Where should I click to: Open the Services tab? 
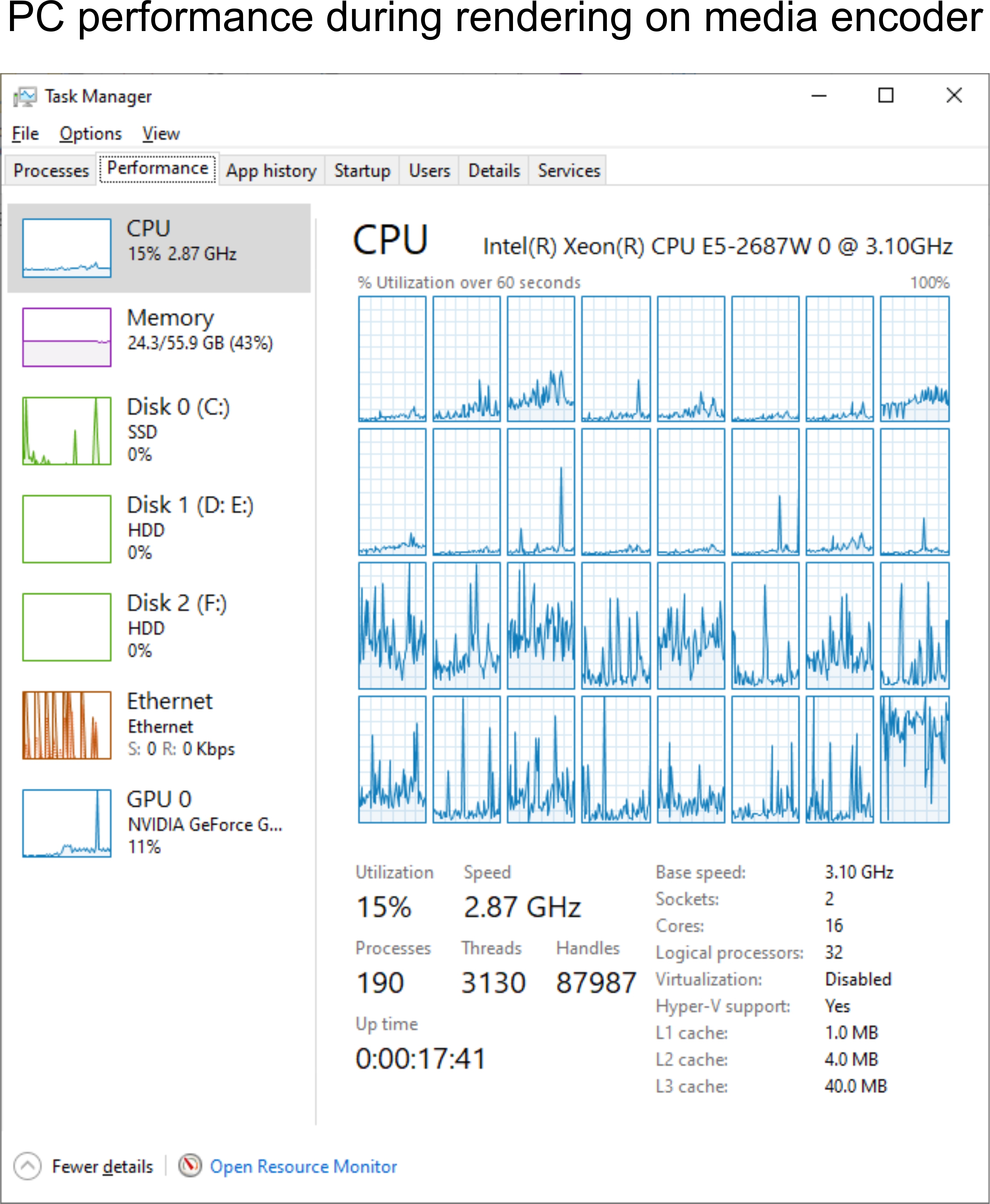coord(569,171)
